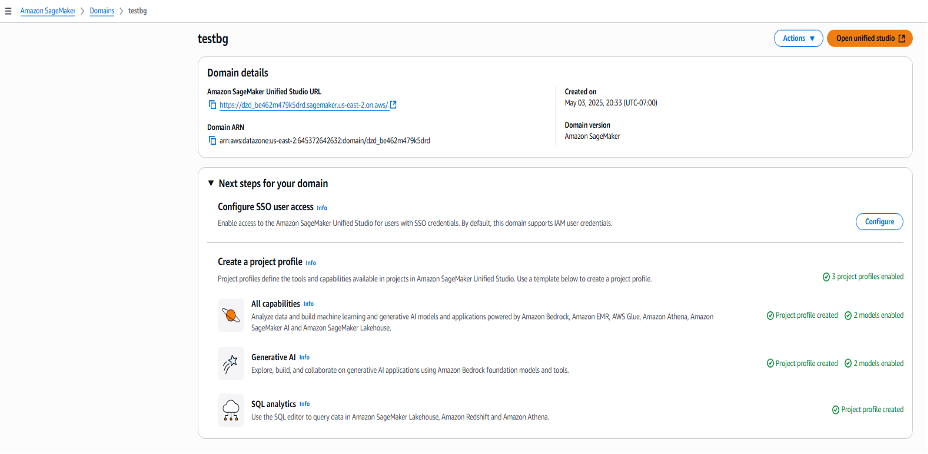Image resolution: width=928 pixels, height=454 pixels.
Task: Open Info next to All capabilities
Action: 308,304
